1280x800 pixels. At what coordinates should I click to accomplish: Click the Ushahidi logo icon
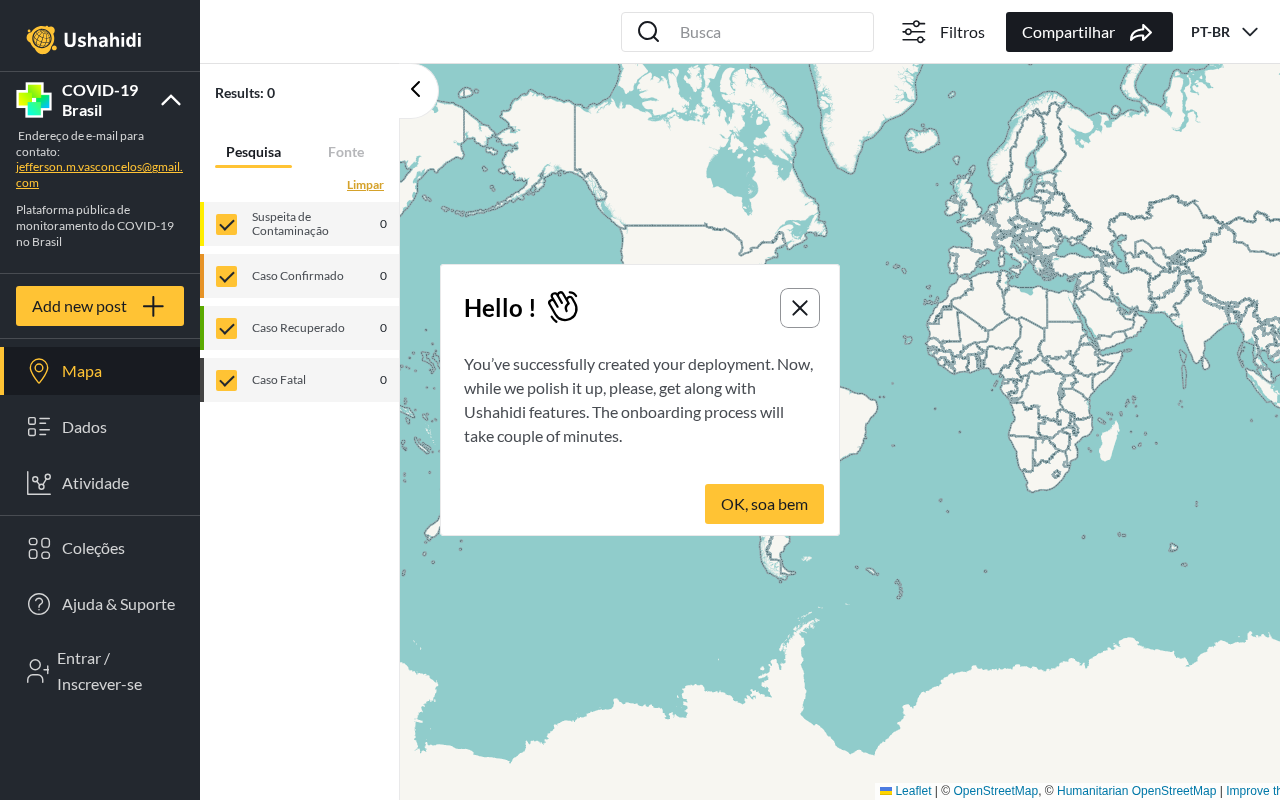pyautogui.click(x=42, y=40)
